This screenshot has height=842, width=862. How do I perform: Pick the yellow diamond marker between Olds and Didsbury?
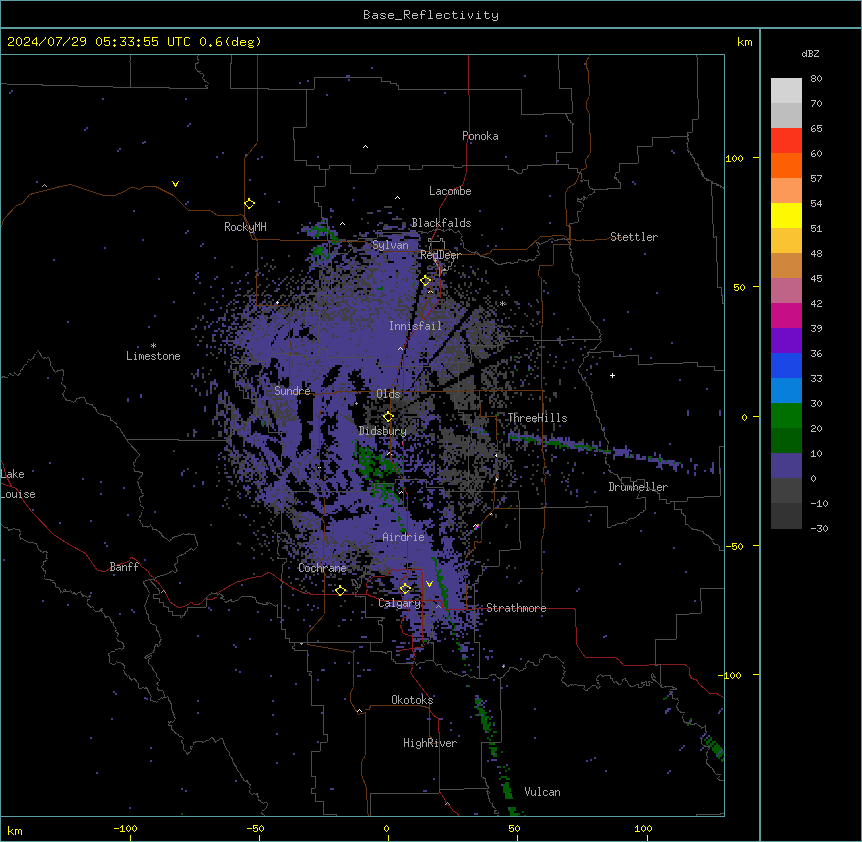click(388, 417)
